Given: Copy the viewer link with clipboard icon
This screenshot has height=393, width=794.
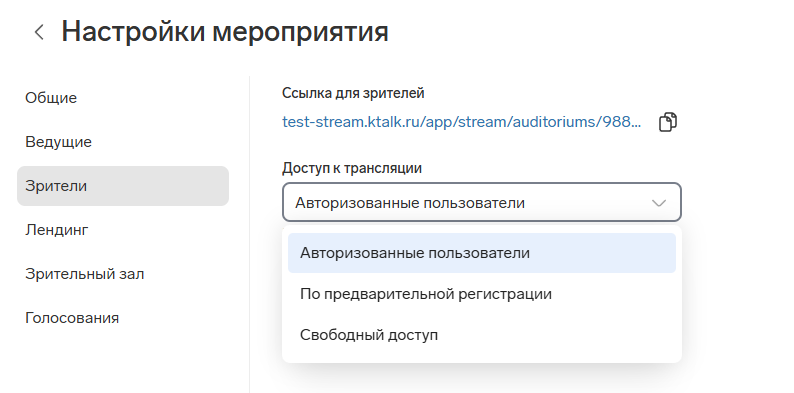Looking at the screenshot, I should coord(667,122).
